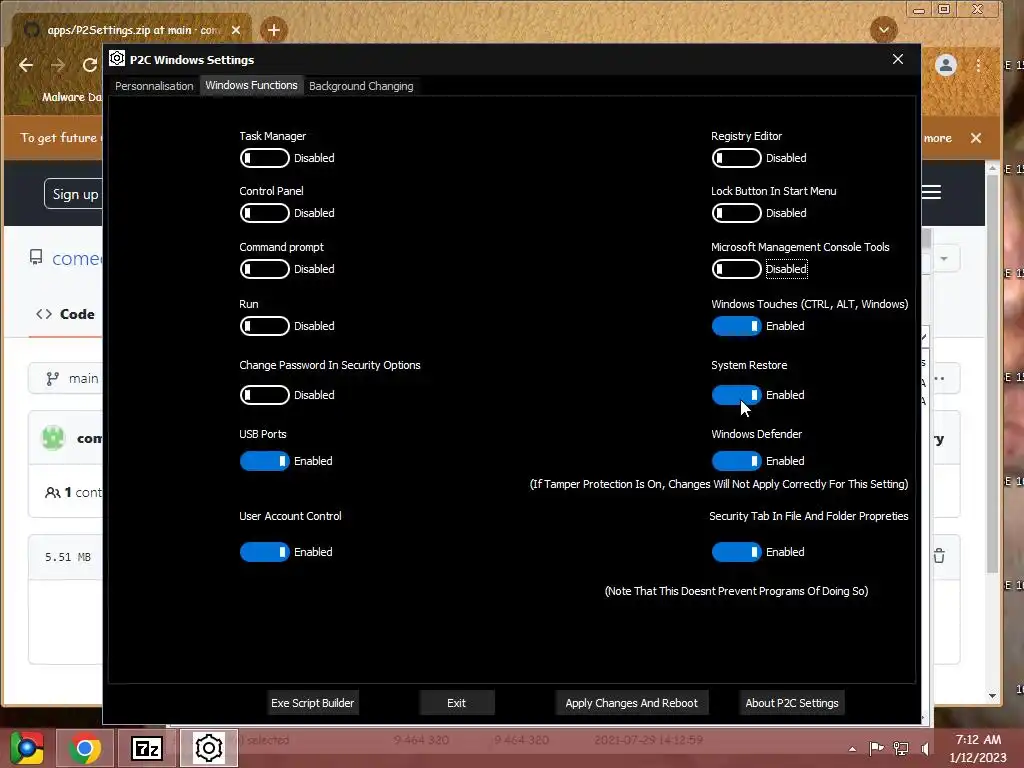Image resolution: width=1024 pixels, height=768 pixels.
Task: Toggle Change Password In Security Options switch
Action: click(264, 395)
